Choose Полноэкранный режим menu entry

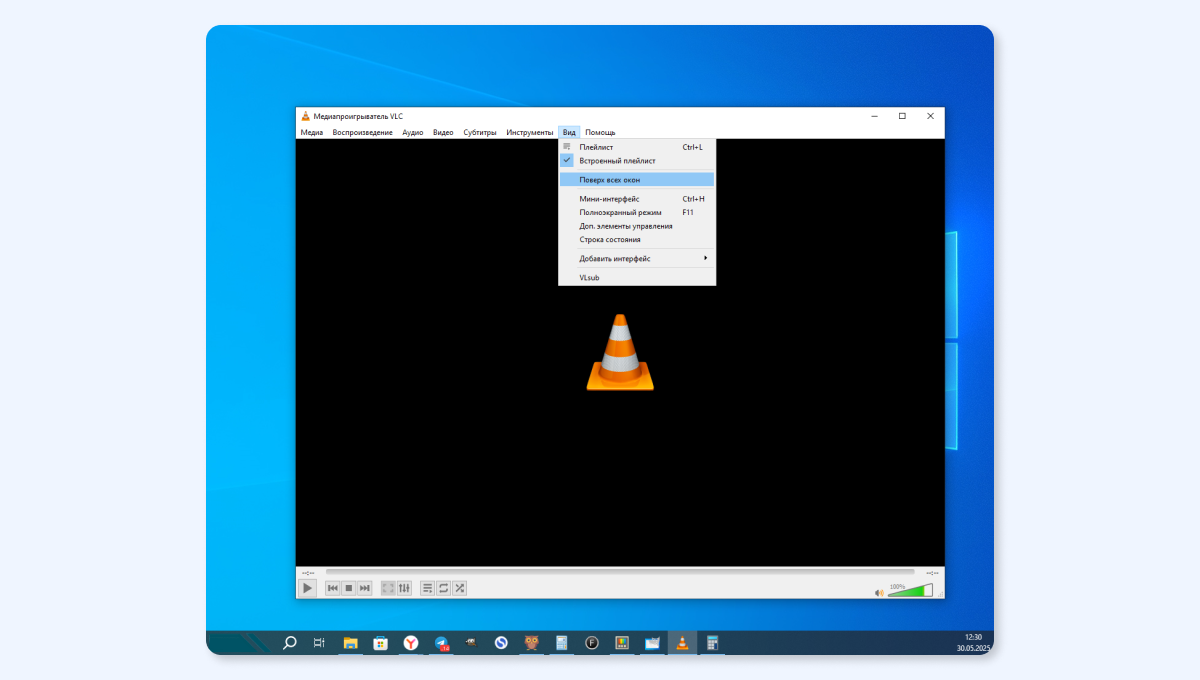[x=637, y=212]
